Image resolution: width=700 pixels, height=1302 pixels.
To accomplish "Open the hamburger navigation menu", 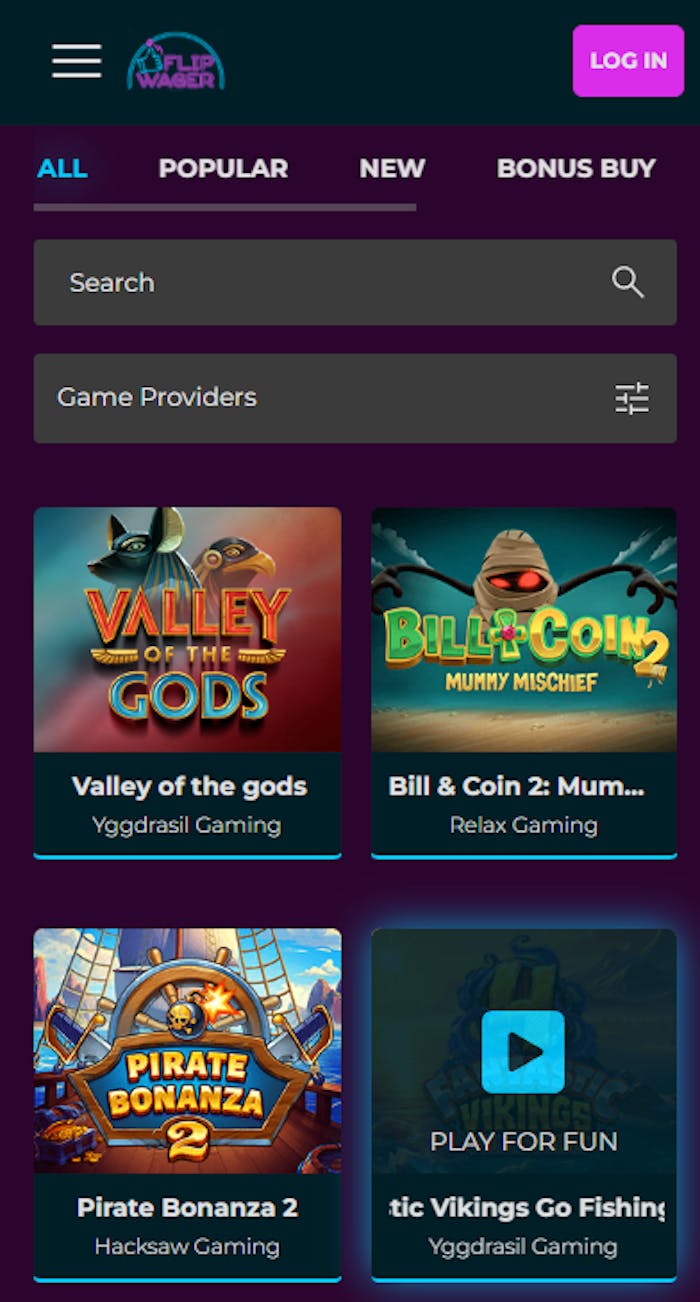I will (77, 61).
